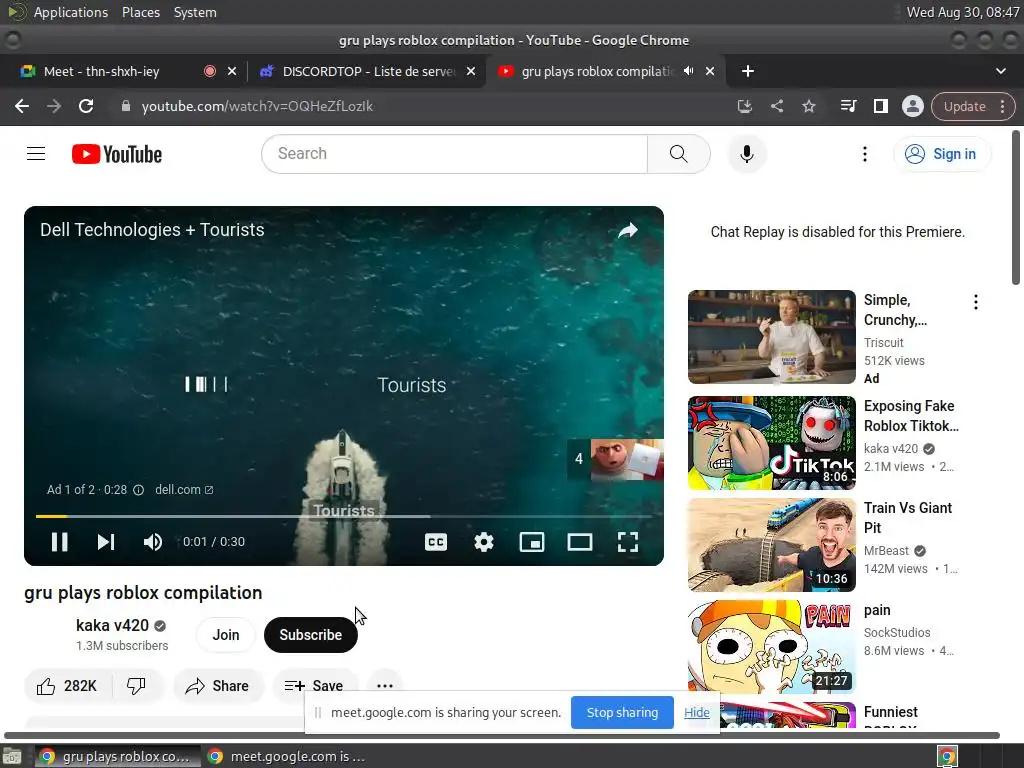Screen dimensions: 1024x768
Task: Toggle Chrome side panel
Action: coord(880,106)
